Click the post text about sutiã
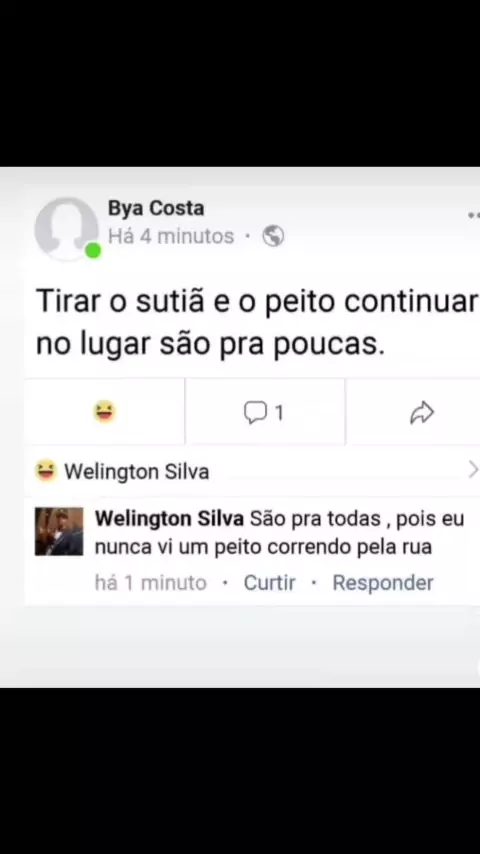This screenshot has width=480, height=854. tap(257, 322)
